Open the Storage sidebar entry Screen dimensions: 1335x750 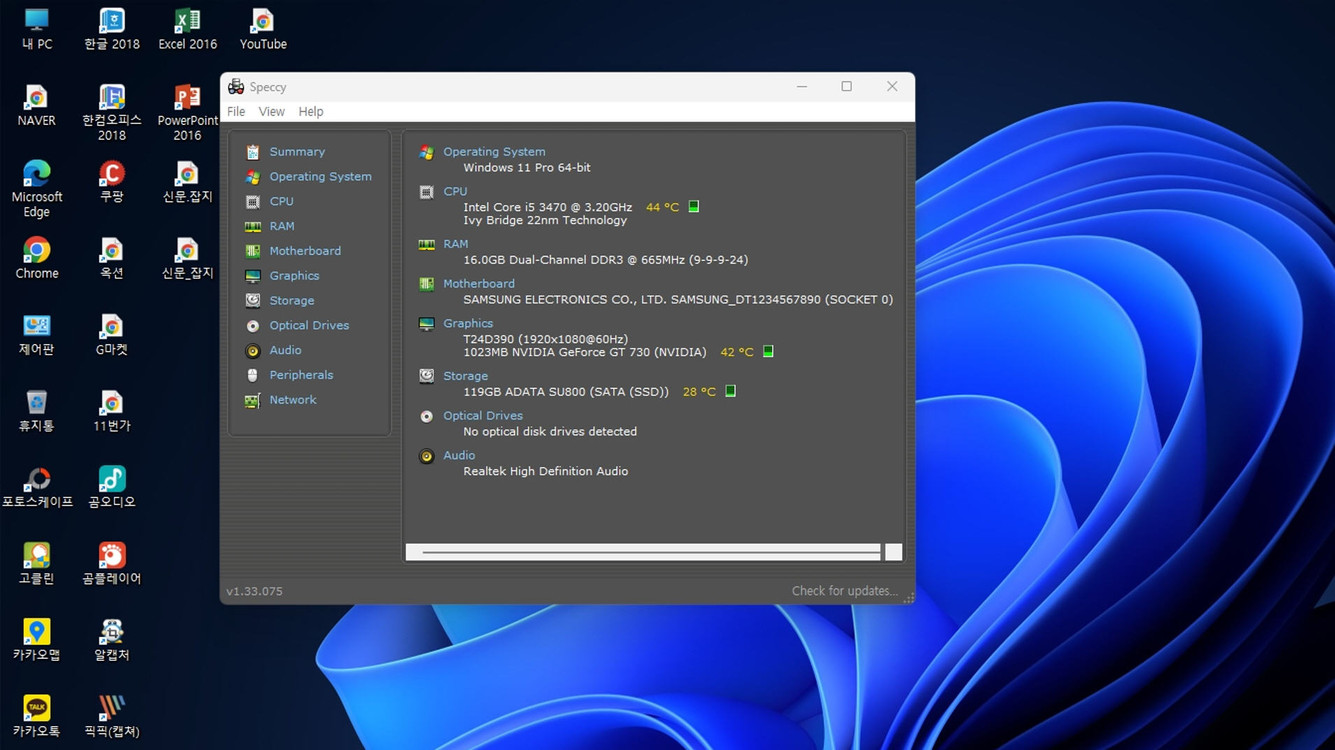(x=291, y=301)
